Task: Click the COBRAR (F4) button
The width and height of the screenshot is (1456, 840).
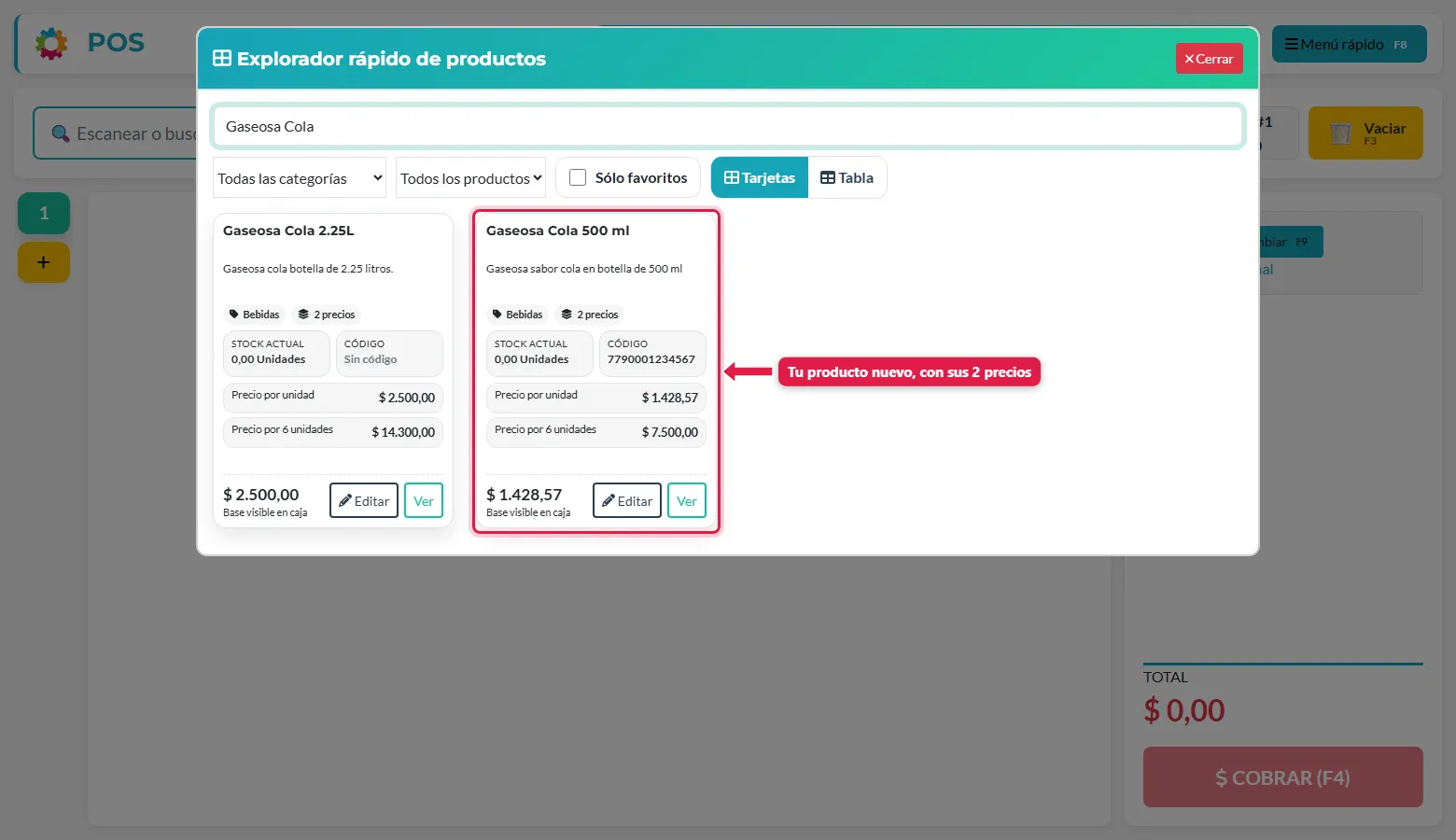Action: 1282,777
